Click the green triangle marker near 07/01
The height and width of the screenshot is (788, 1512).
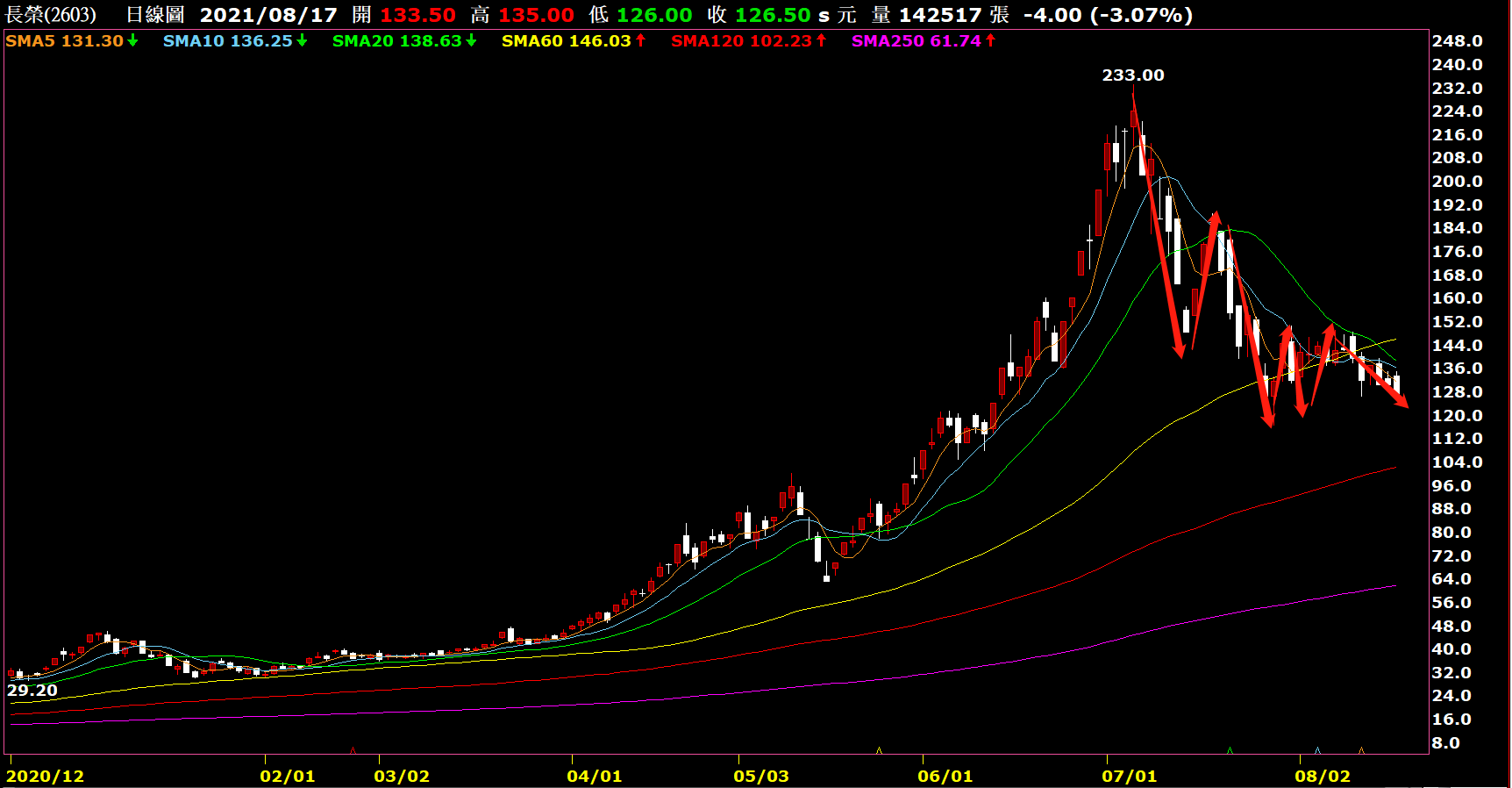point(1230,750)
